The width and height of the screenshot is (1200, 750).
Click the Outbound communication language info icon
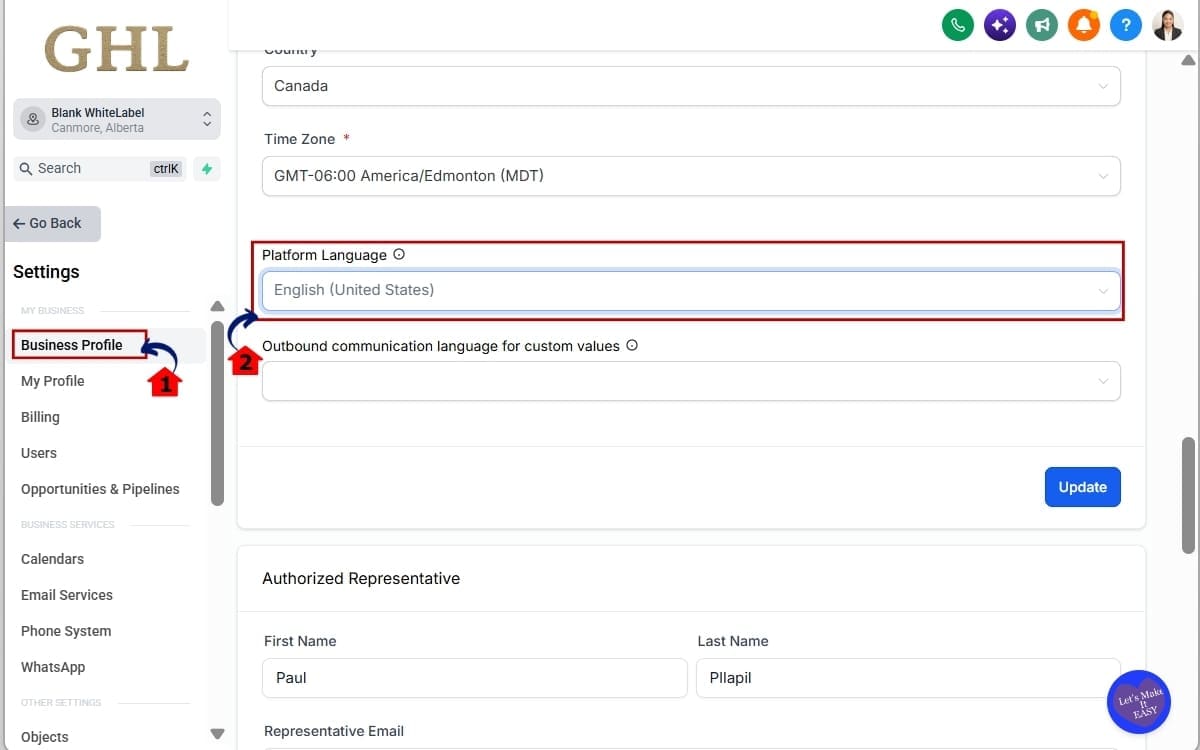[631, 346]
